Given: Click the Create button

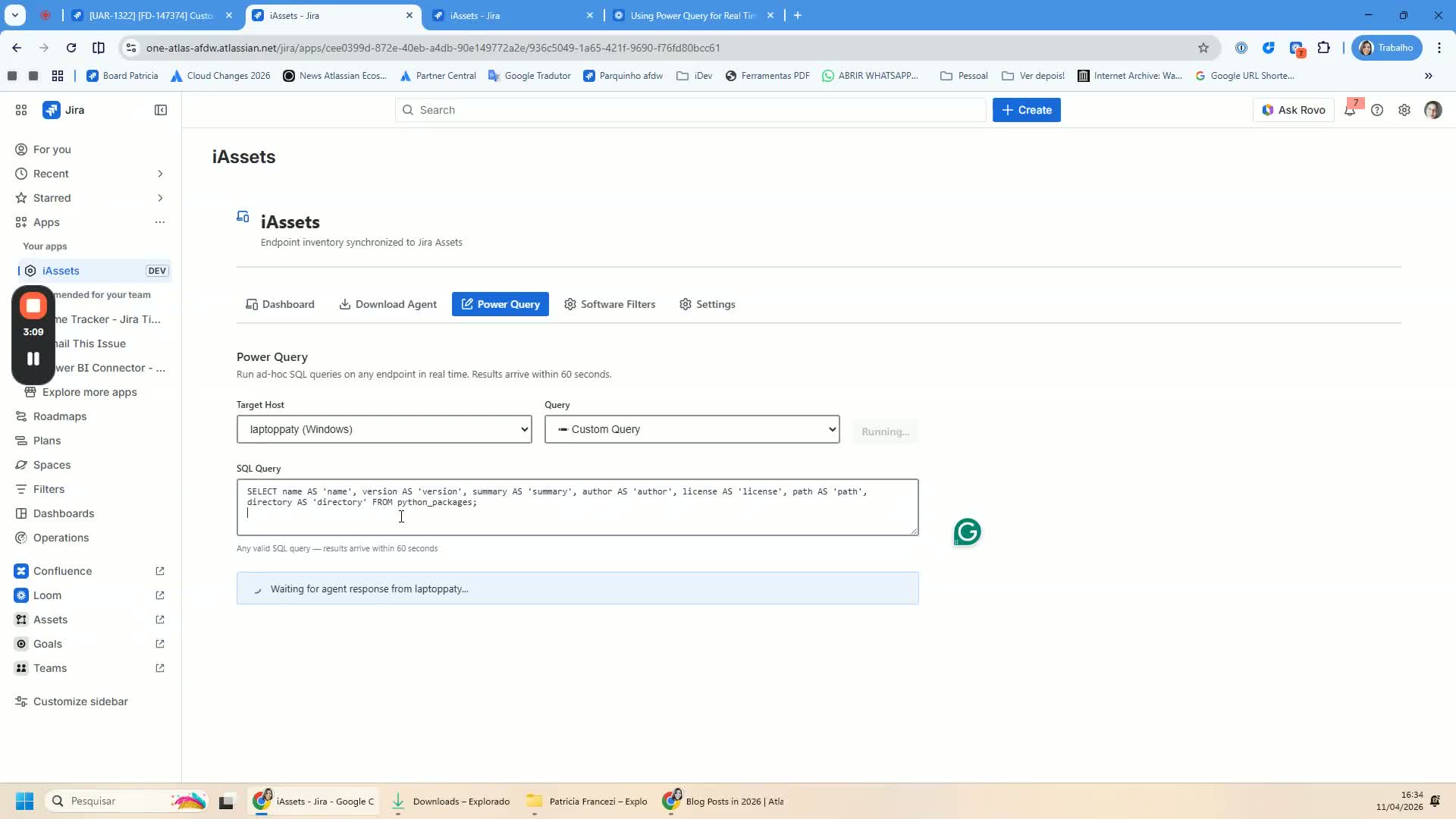Looking at the screenshot, I should pos(1027,110).
